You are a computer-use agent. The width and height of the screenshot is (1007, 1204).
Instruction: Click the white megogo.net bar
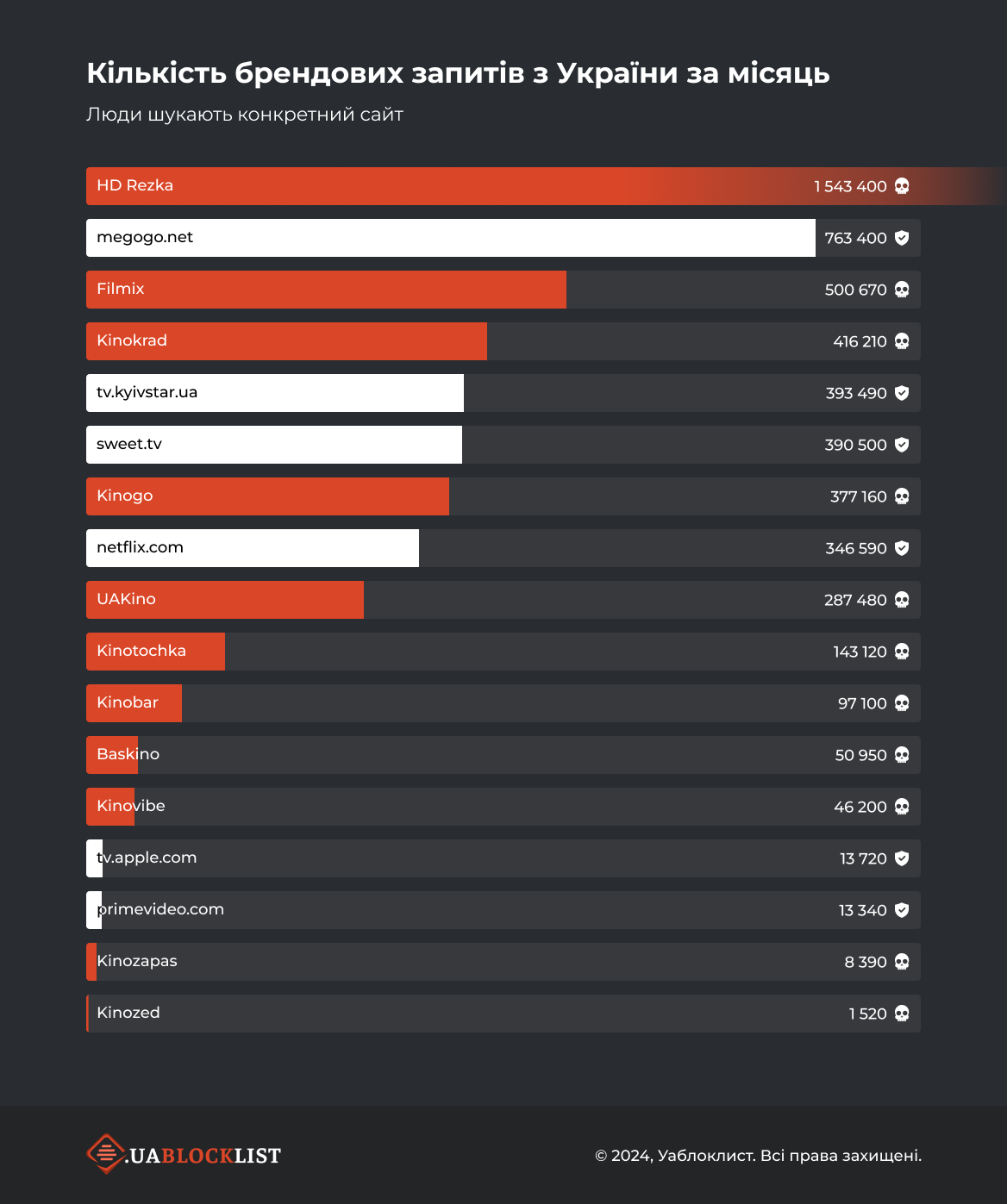coord(451,238)
